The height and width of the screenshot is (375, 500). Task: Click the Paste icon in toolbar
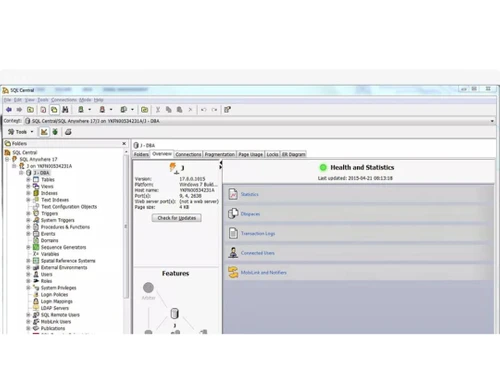pyautogui.click(x=179, y=109)
